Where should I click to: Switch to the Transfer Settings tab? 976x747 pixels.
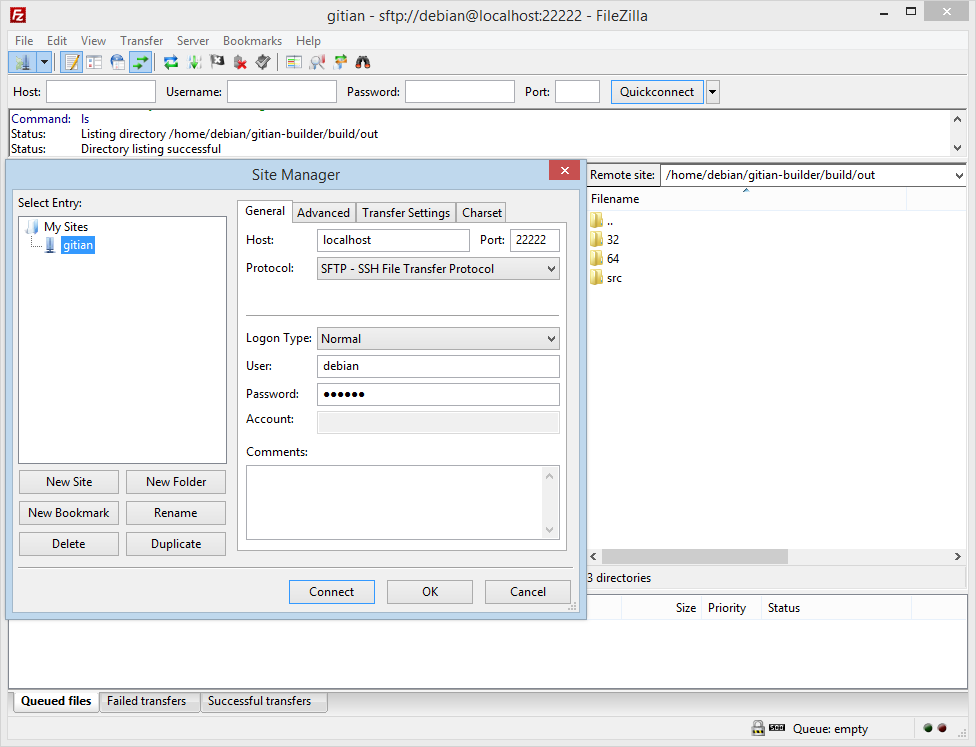[x=406, y=212]
